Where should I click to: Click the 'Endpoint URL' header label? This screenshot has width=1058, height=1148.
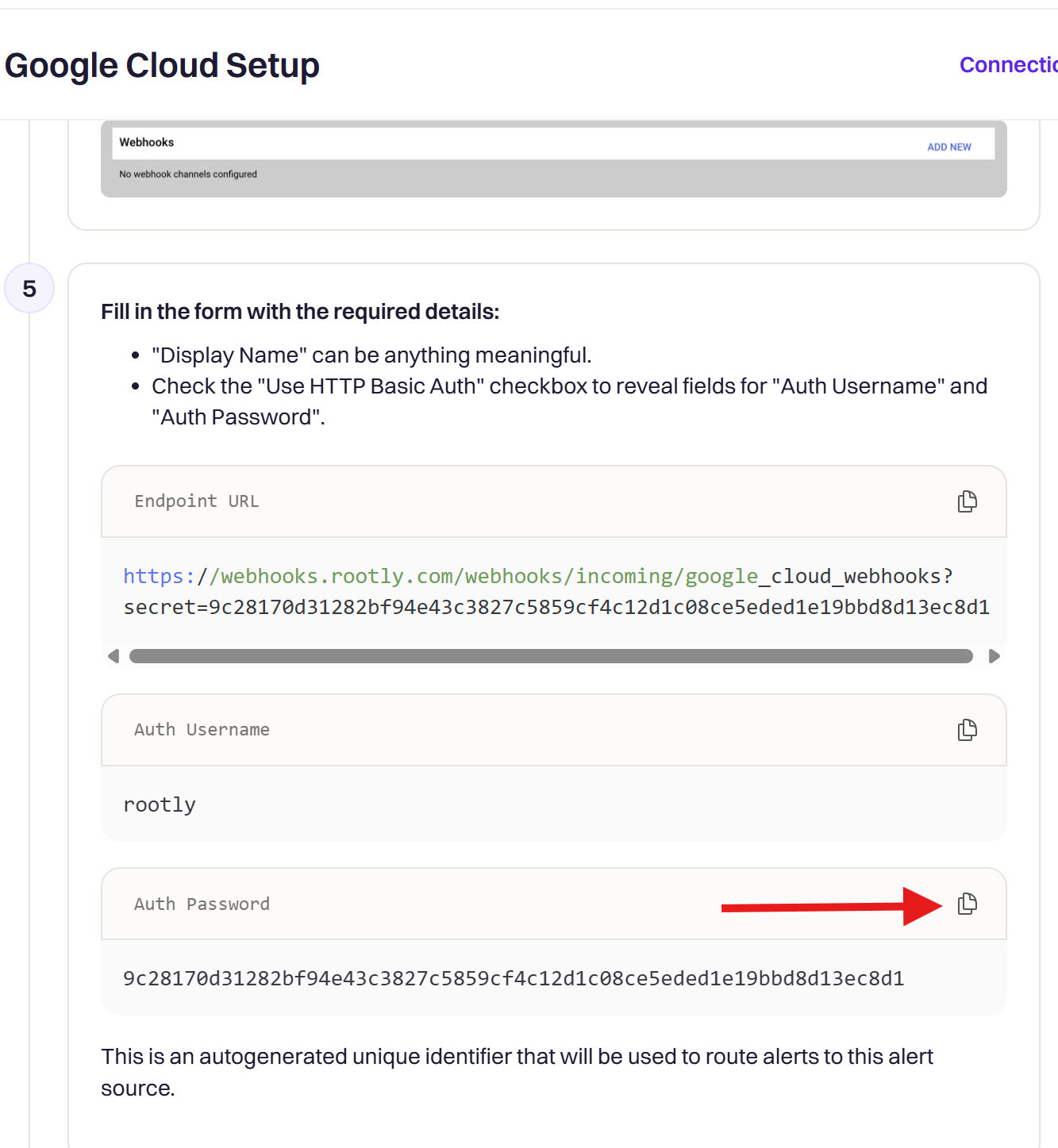[197, 501]
